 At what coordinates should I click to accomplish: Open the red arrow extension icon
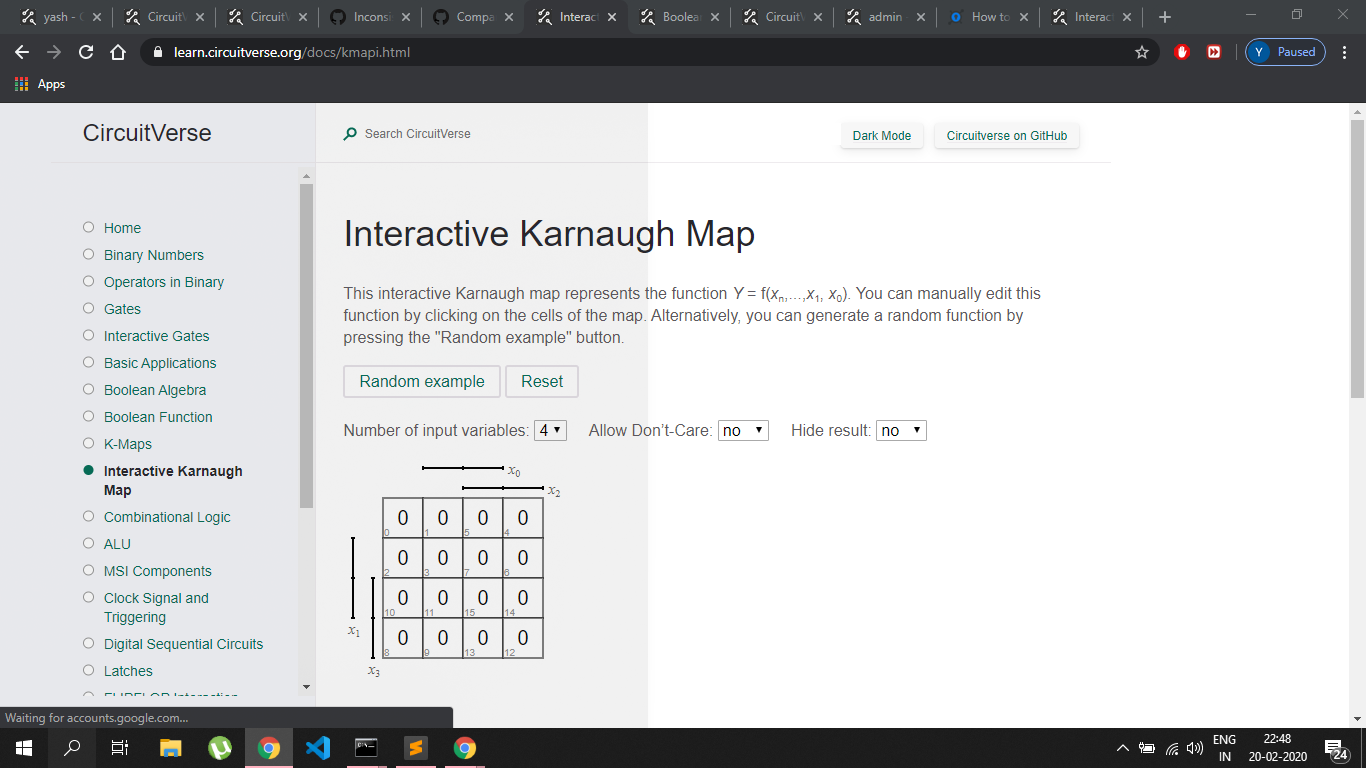click(x=1214, y=52)
